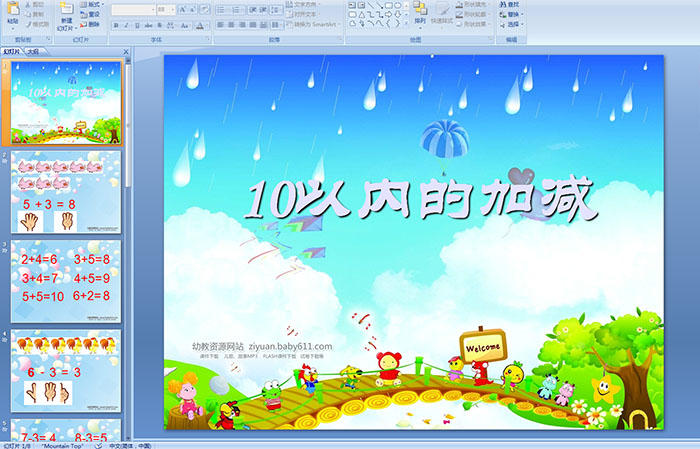
Task: Click the Decrease Indent icon
Action: coord(253,10)
